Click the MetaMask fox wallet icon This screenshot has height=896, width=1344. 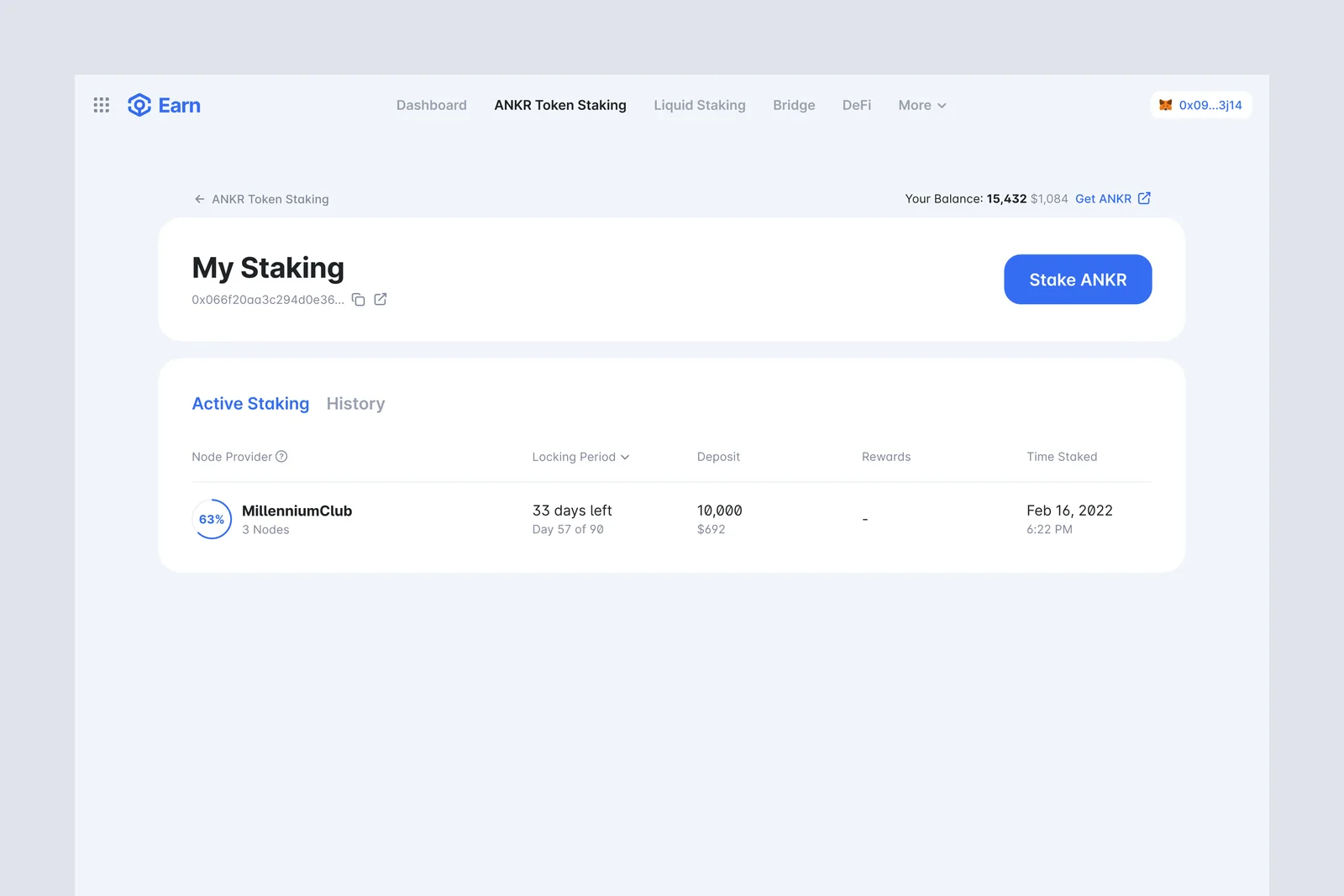(1165, 105)
